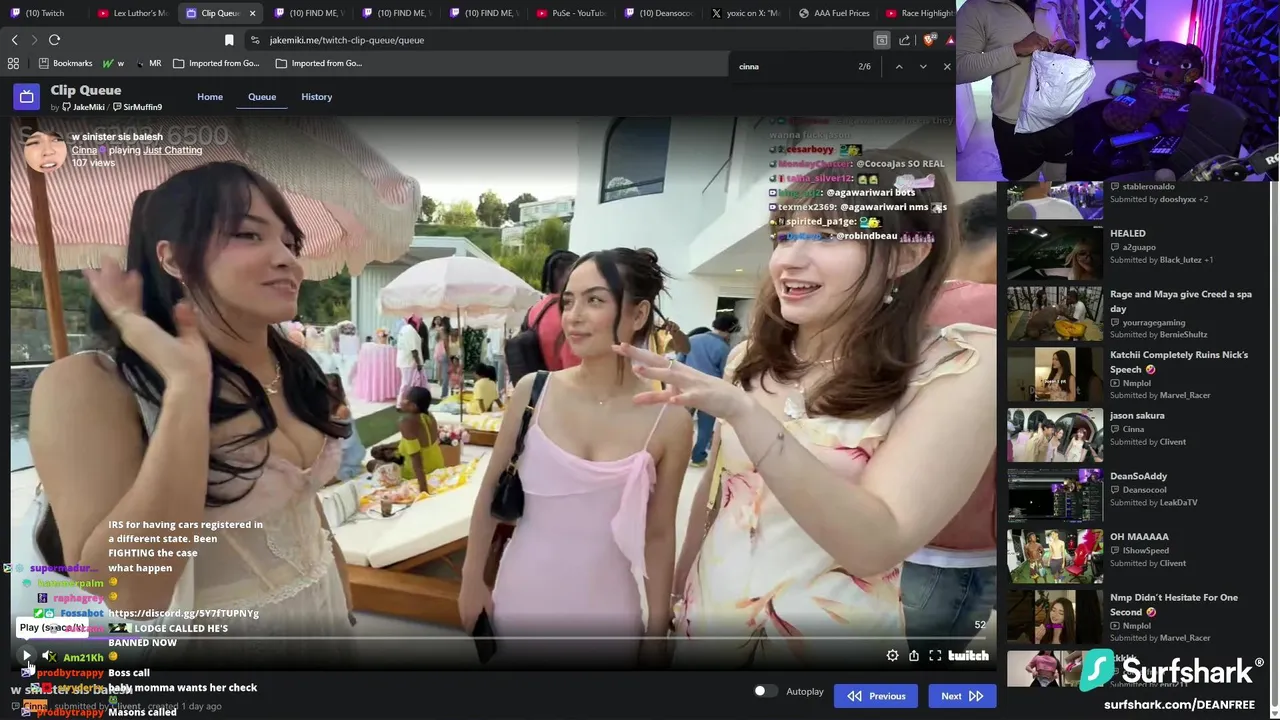The height and width of the screenshot is (720, 1280).
Task: Switch to the History tab
Action: click(x=317, y=97)
